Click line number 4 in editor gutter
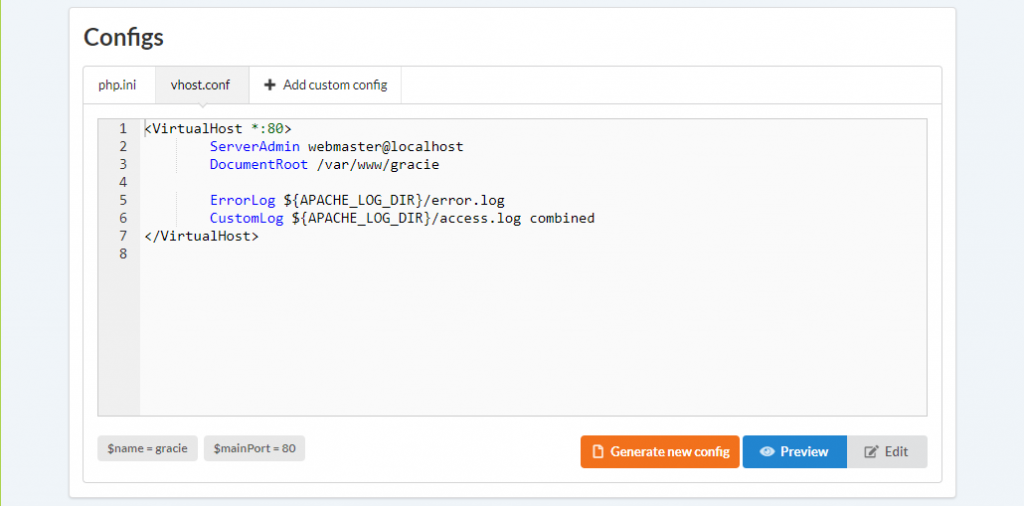Viewport: 1024px width, 506px height. [x=123, y=182]
